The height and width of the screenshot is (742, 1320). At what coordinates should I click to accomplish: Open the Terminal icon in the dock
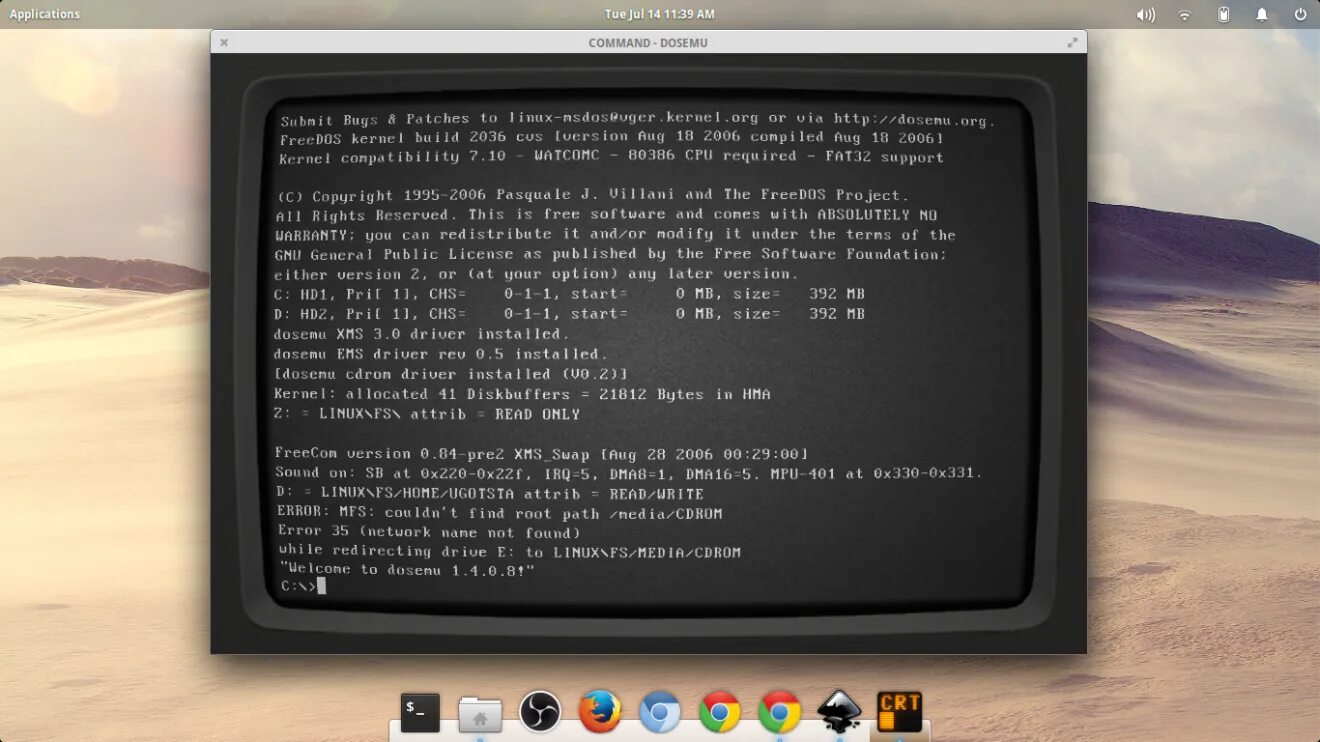coord(420,712)
